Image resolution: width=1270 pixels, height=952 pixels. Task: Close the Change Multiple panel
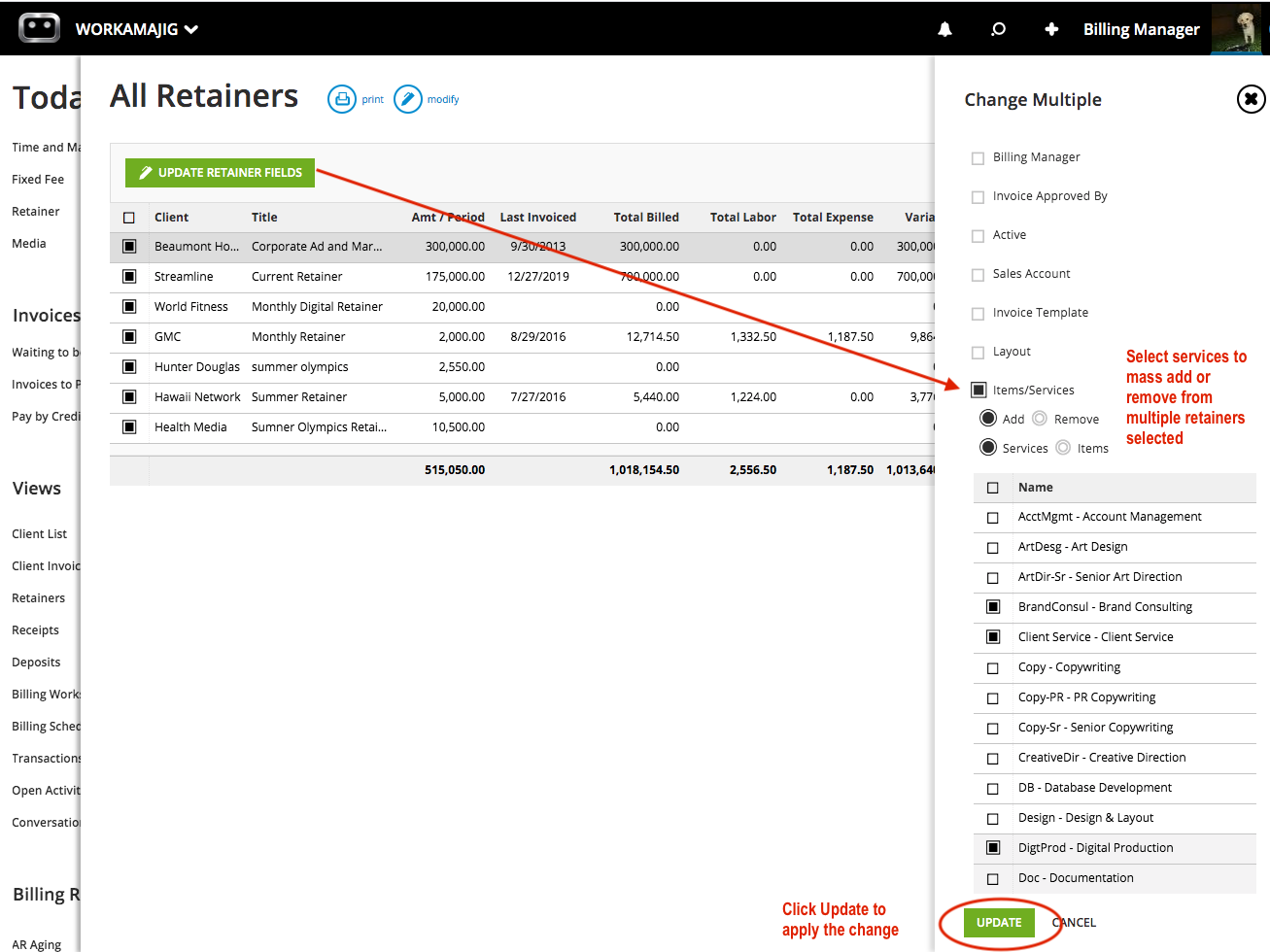[x=1251, y=99]
